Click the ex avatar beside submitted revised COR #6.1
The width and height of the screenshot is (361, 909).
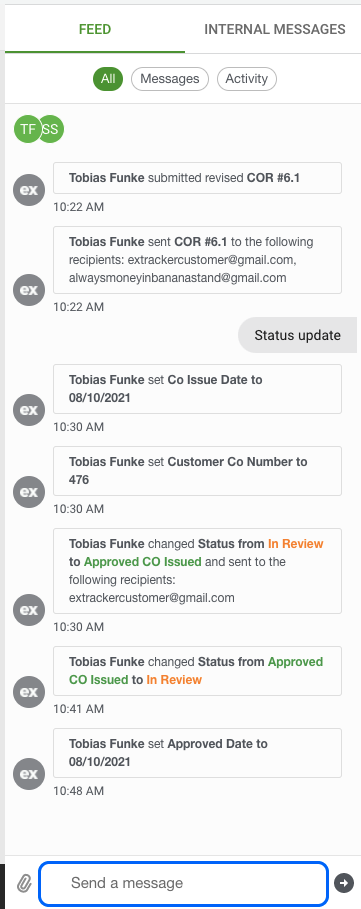[29, 190]
